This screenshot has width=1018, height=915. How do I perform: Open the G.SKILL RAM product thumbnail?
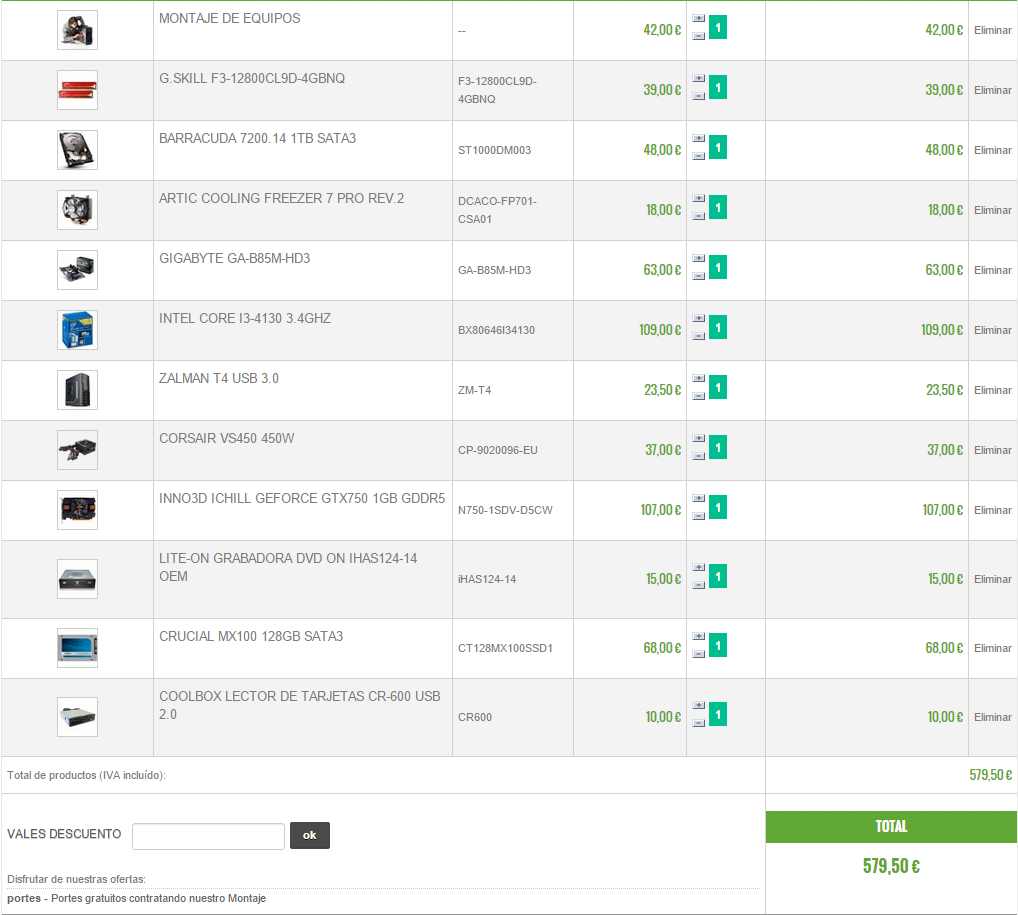pyautogui.click(x=77, y=90)
